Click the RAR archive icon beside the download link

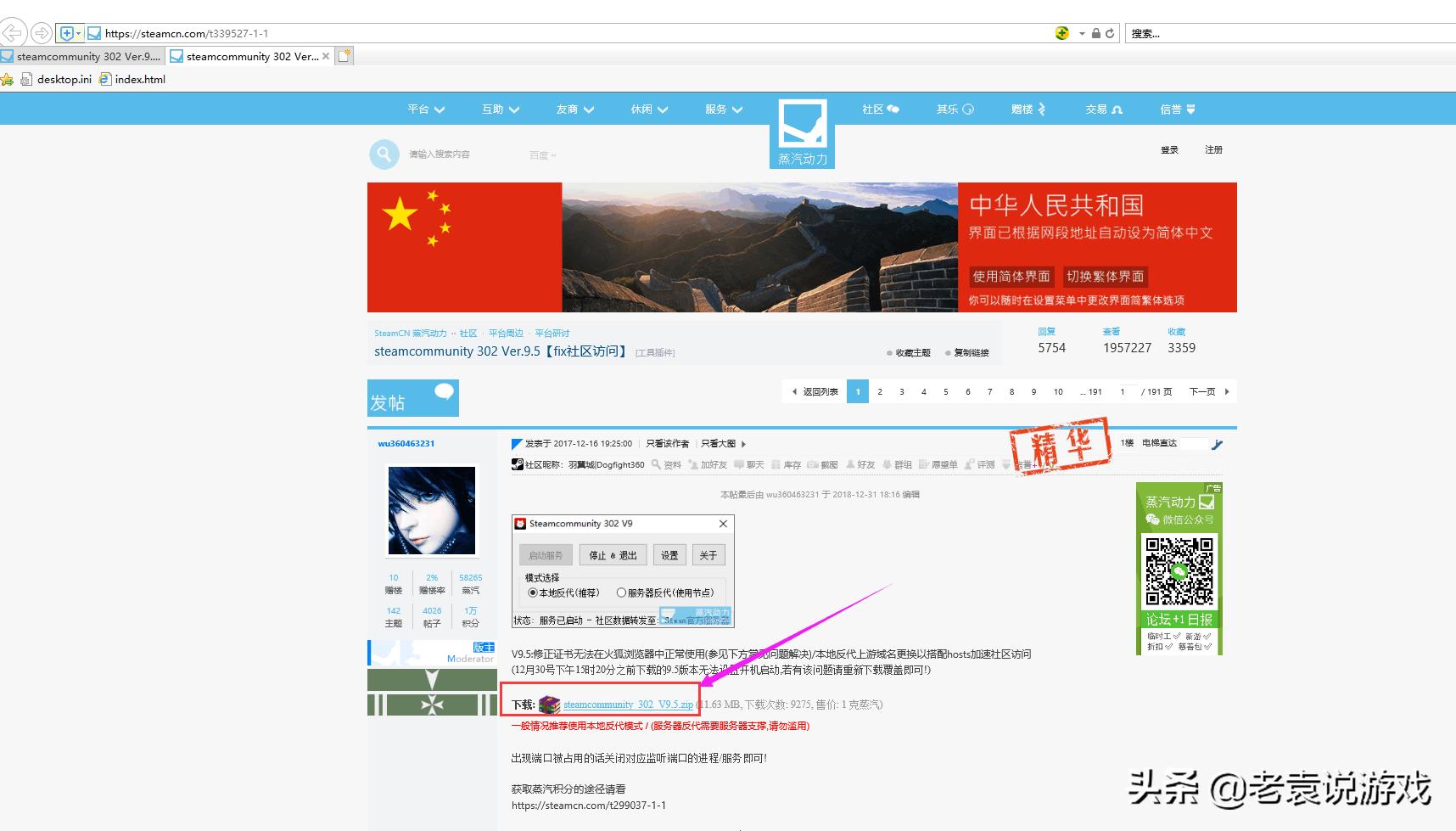coord(550,704)
